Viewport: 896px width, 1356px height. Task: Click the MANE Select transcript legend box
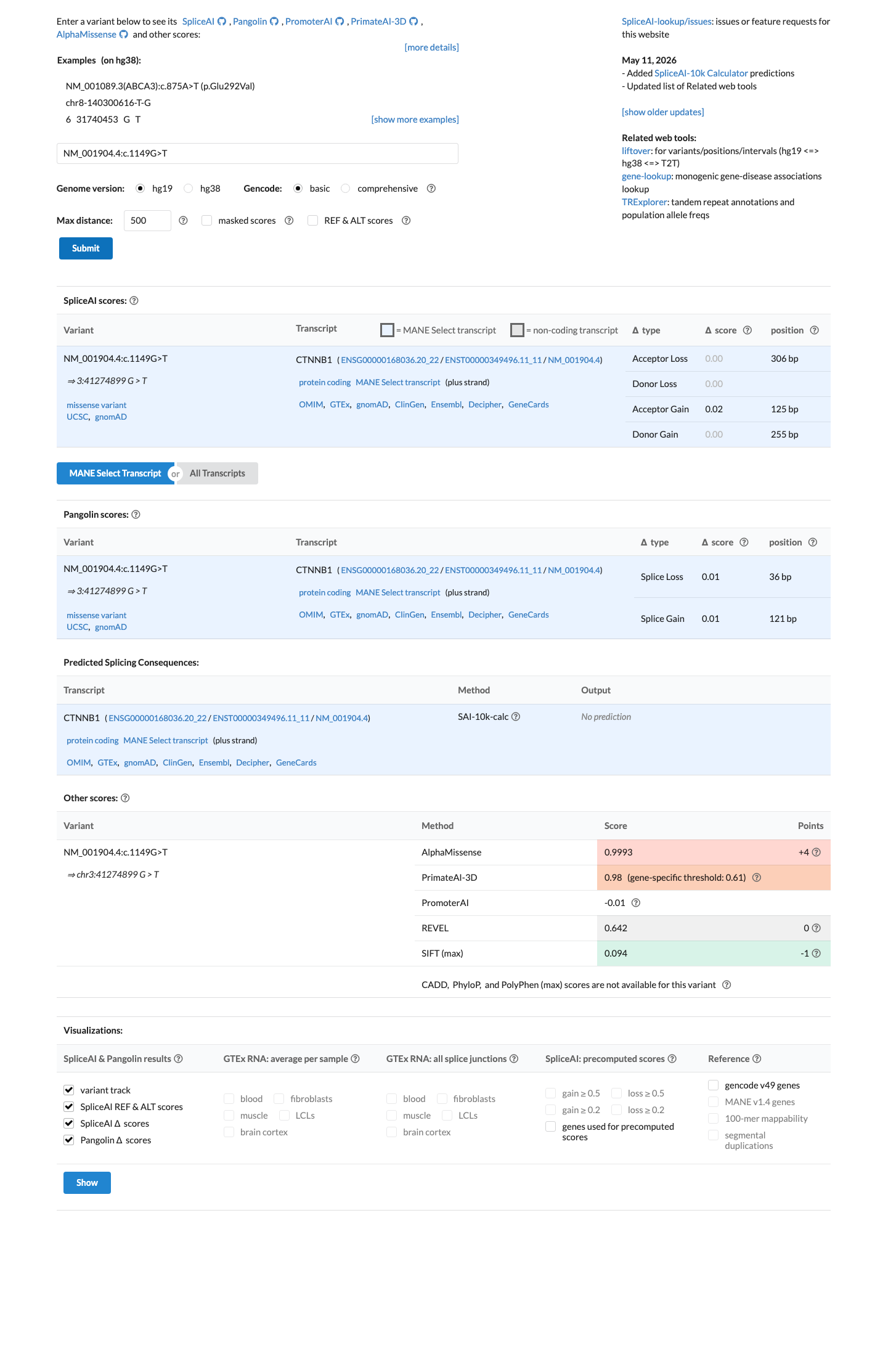[x=387, y=330]
